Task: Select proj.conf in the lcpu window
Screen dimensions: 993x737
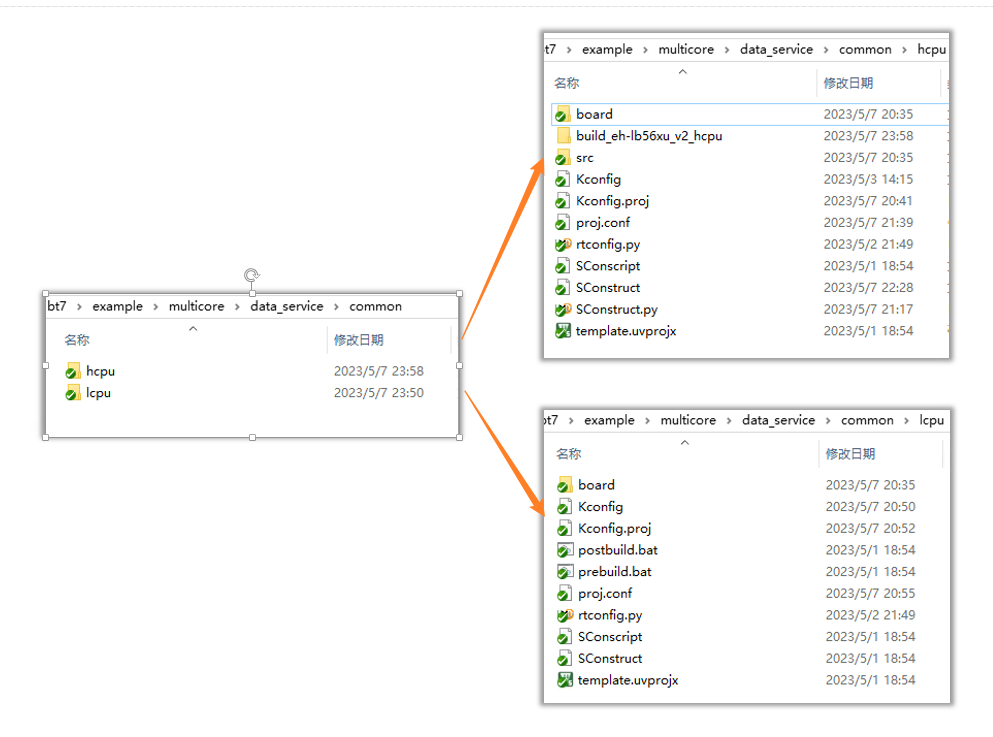Action: click(605, 594)
